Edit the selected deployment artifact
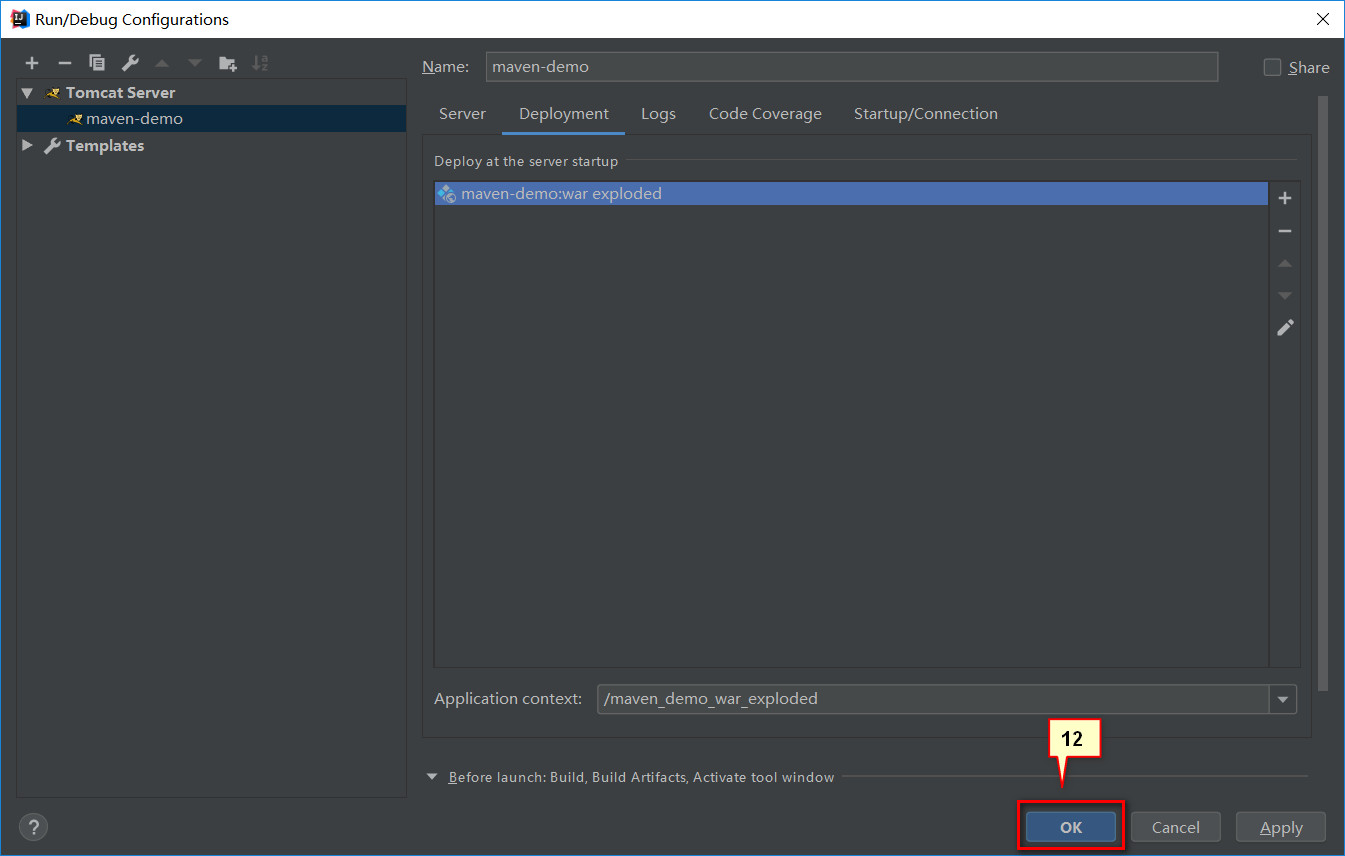 coord(1285,327)
